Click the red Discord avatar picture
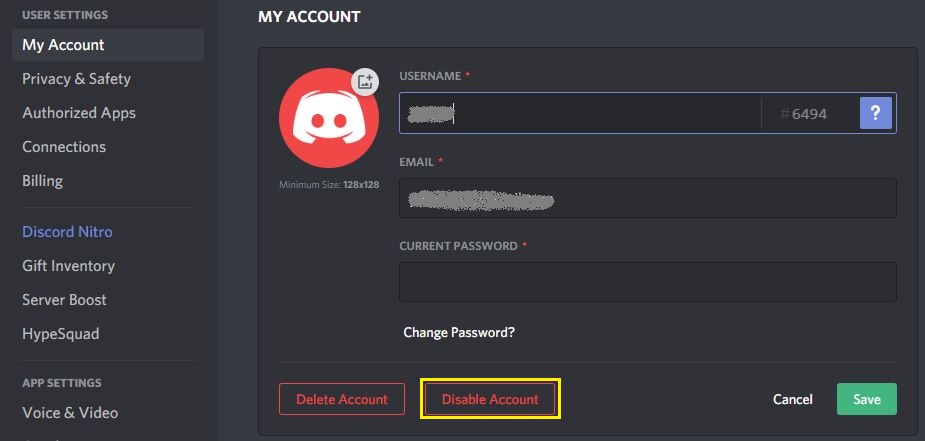The height and width of the screenshot is (441, 925). coord(329,119)
